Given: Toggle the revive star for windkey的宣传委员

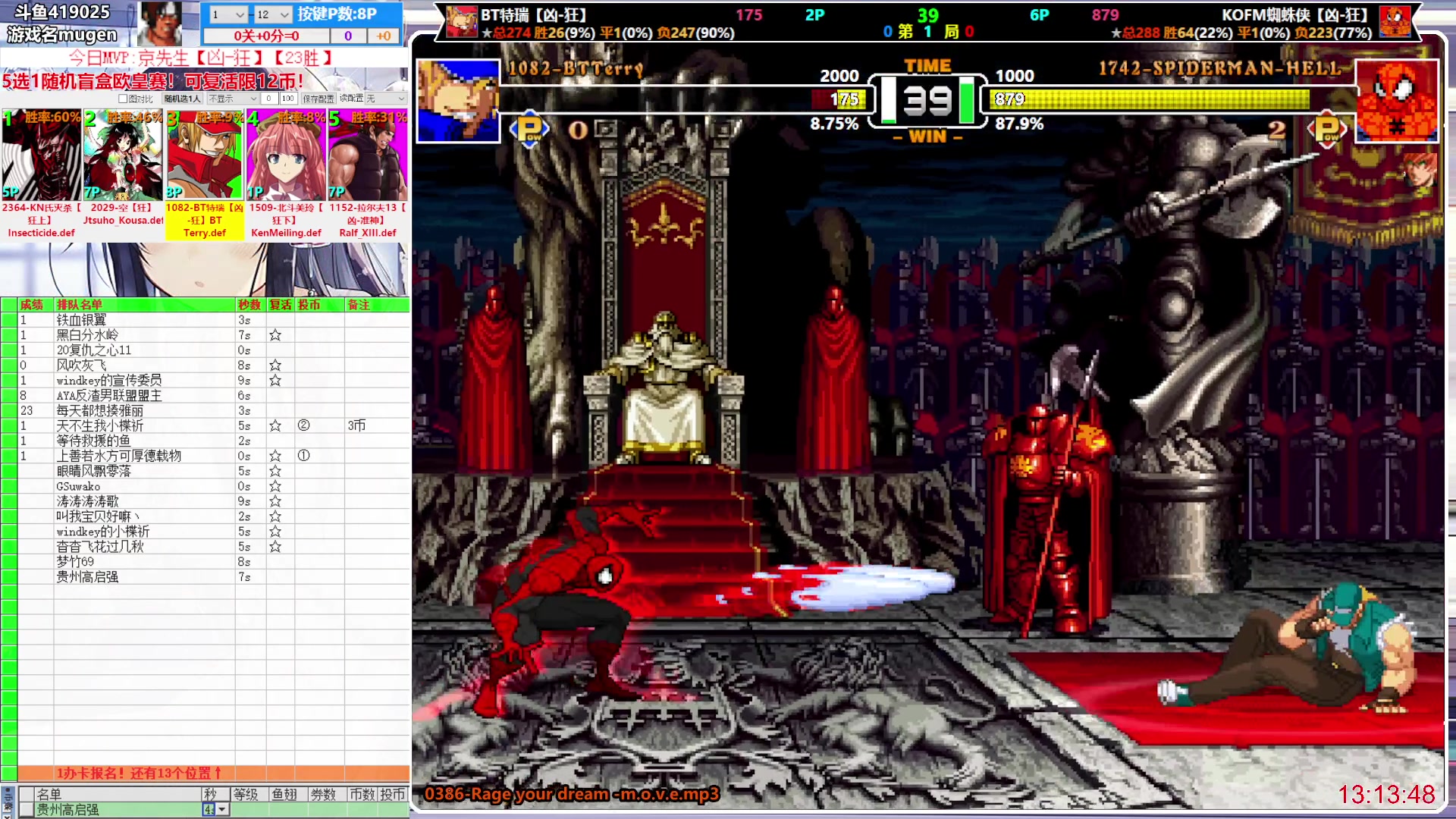Looking at the screenshot, I should [x=275, y=381].
